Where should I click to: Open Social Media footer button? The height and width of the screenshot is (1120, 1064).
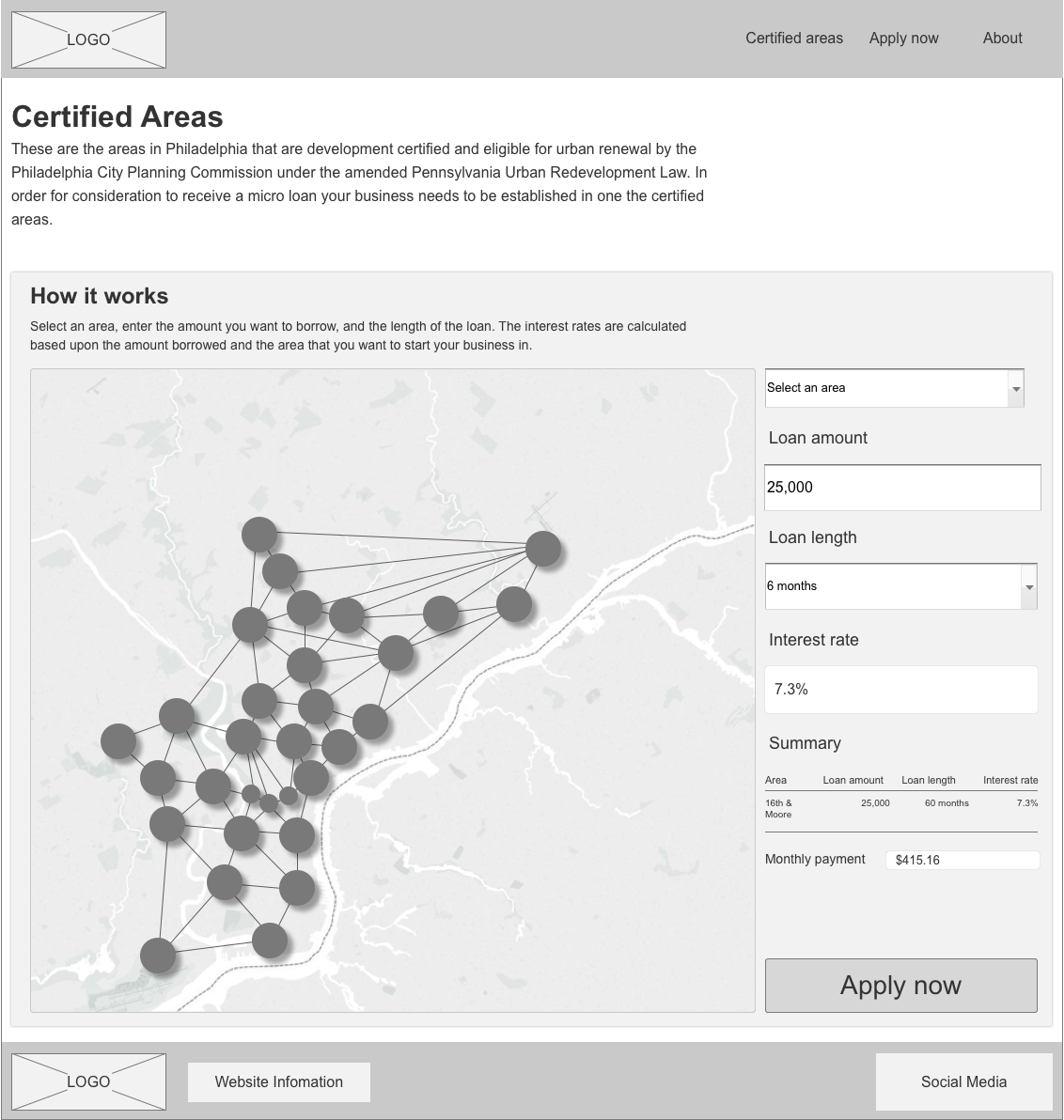pyautogui.click(x=964, y=1081)
